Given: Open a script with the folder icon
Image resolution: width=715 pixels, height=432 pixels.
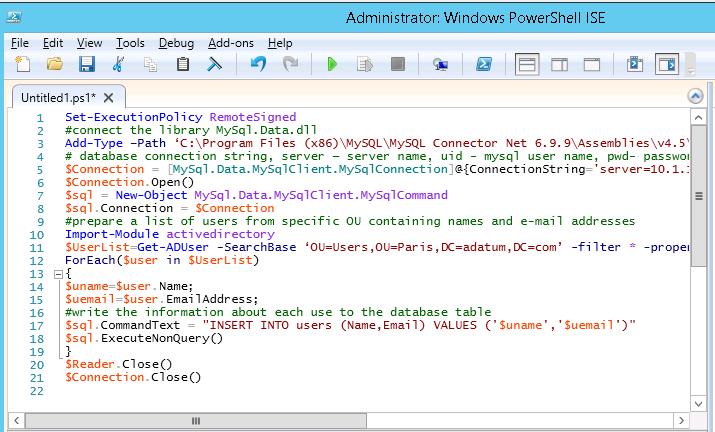Looking at the screenshot, I should pos(54,65).
